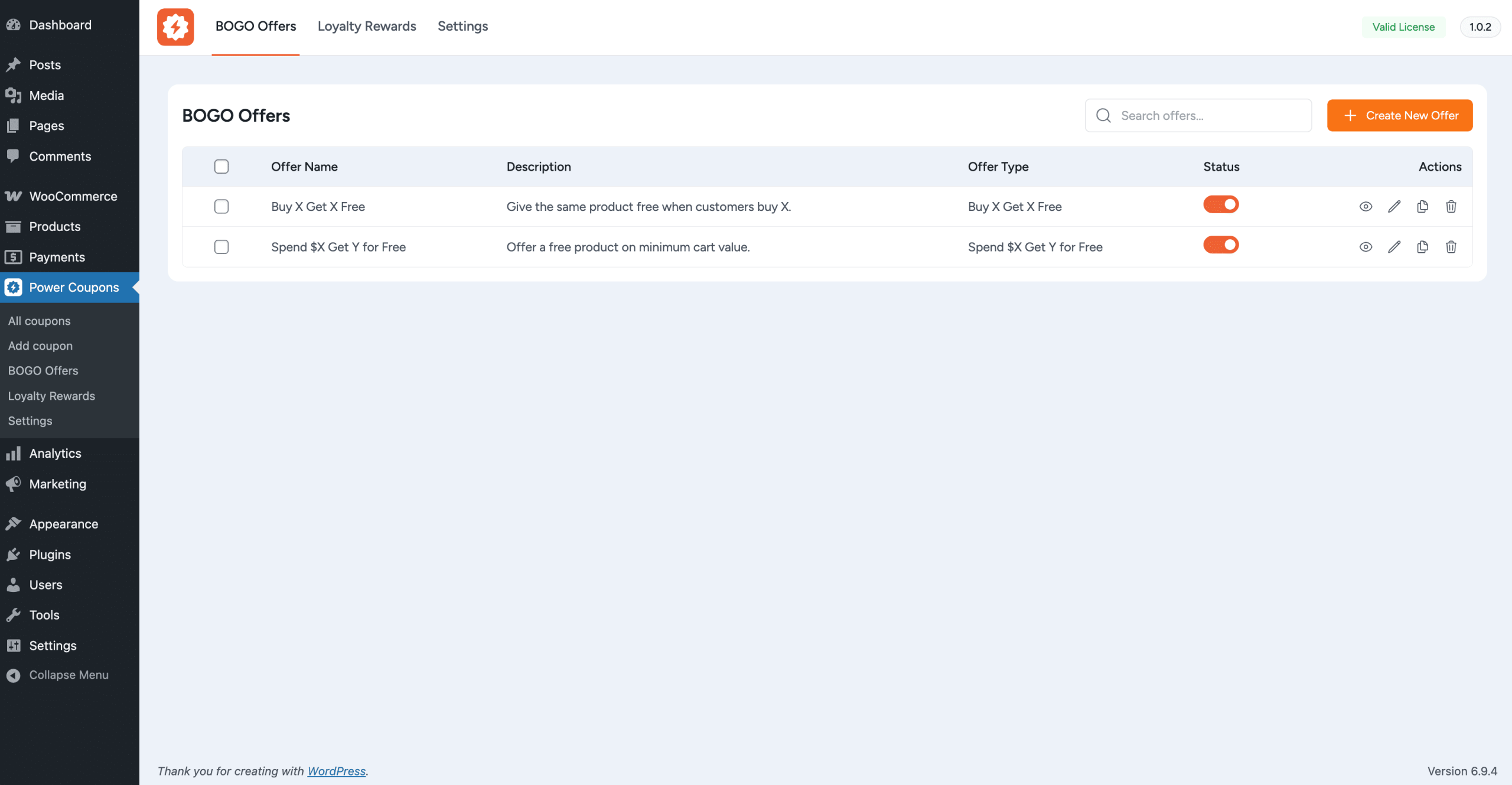
Task: Click the Analytics sidebar icon
Action: coord(14,453)
